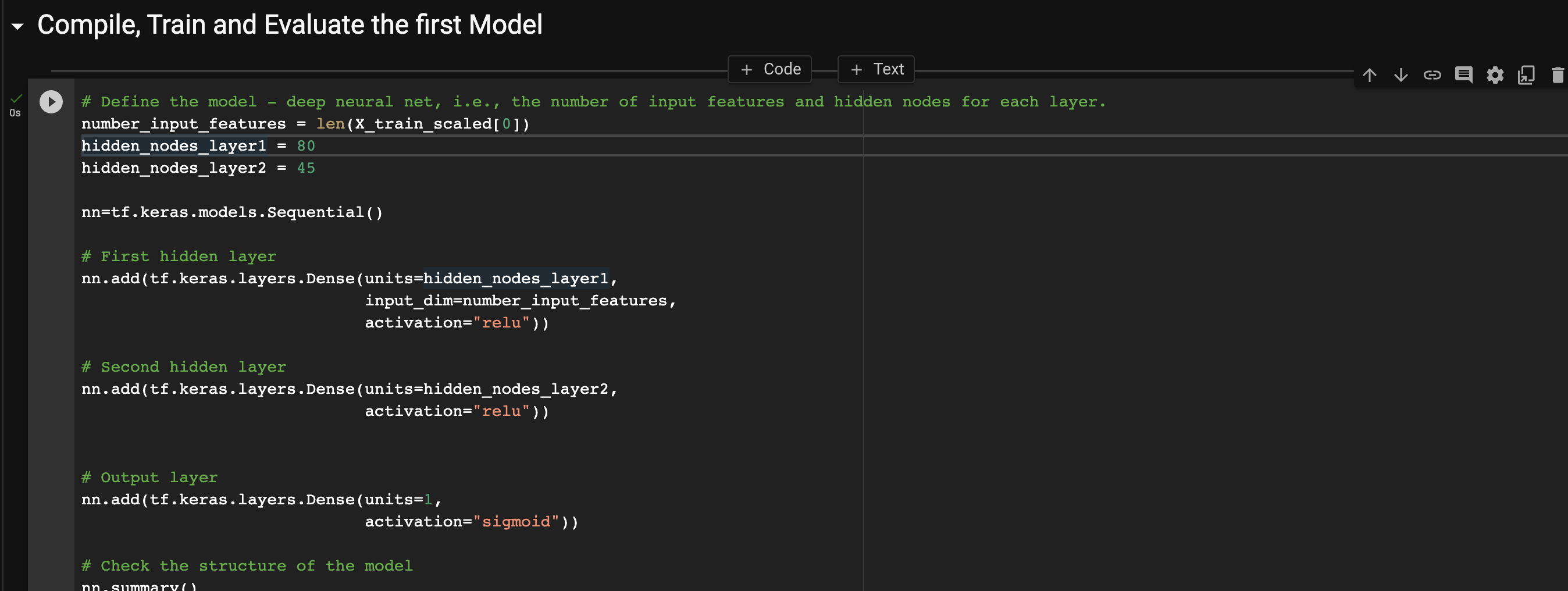Image resolution: width=1568 pixels, height=591 pixels.
Task: Run the model definition code cell
Action: click(51, 102)
